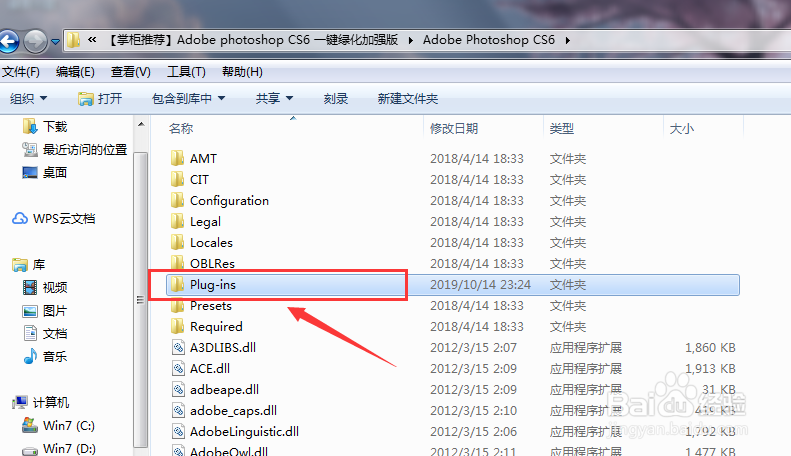The height and width of the screenshot is (456, 791).
Task: Click the 'AdobeLinguistic.dll' file name
Action: tap(244, 432)
